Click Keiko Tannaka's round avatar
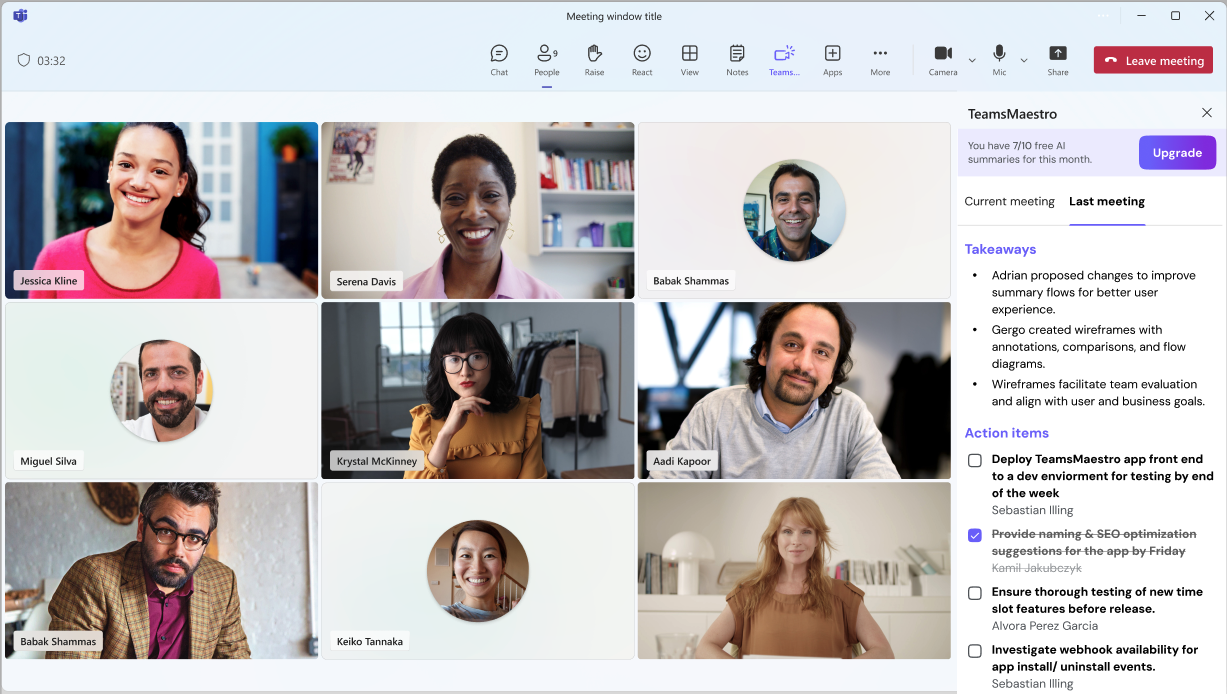The height and width of the screenshot is (694, 1227). click(478, 570)
